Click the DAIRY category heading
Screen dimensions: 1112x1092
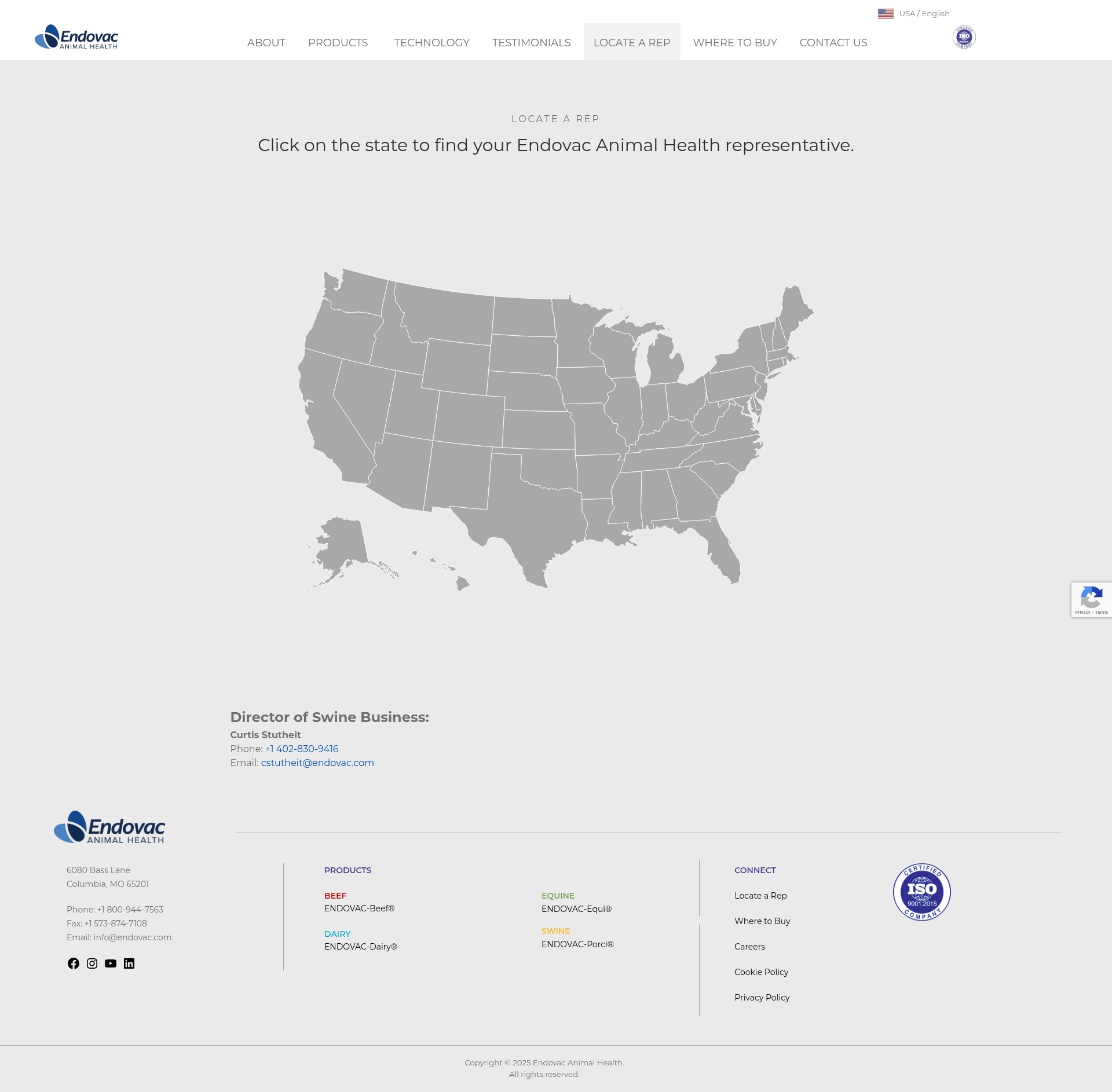(x=338, y=934)
